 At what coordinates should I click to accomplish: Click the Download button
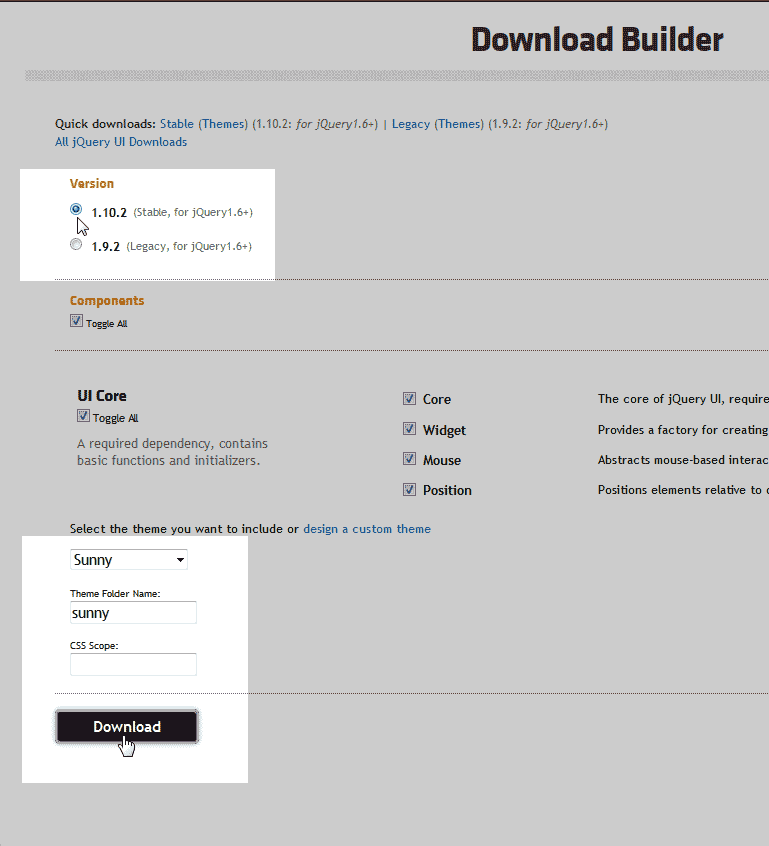127,727
